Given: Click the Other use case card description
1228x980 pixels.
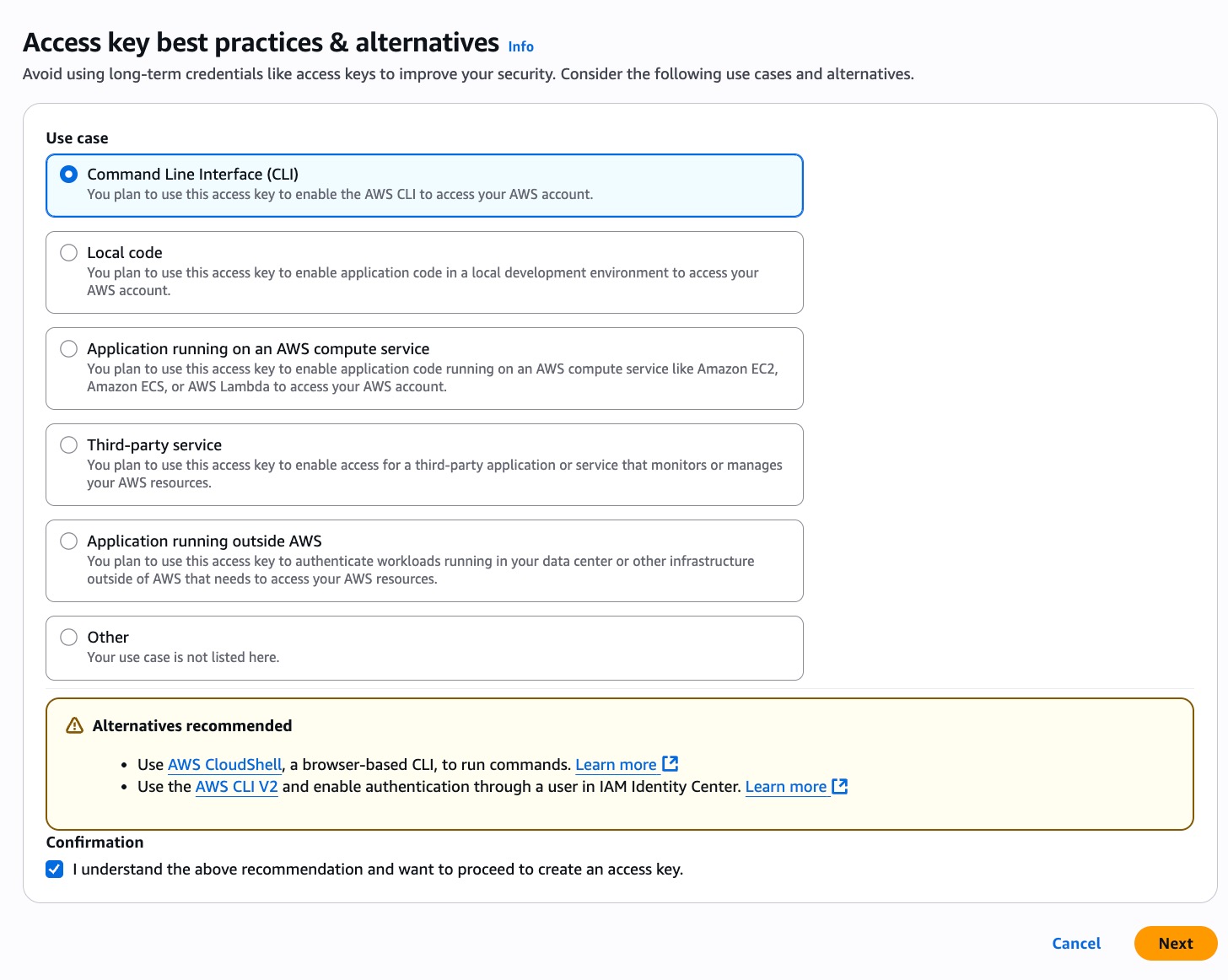Looking at the screenshot, I should (x=183, y=657).
